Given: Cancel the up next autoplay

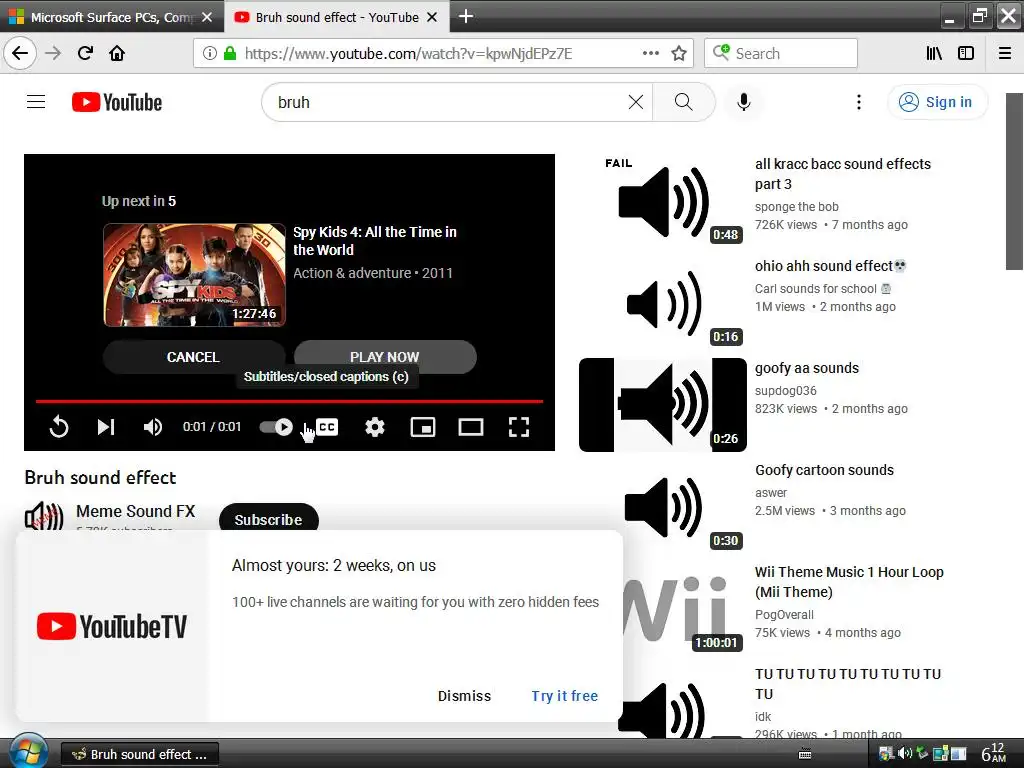Looking at the screenshot, I should tap(193, 357).
